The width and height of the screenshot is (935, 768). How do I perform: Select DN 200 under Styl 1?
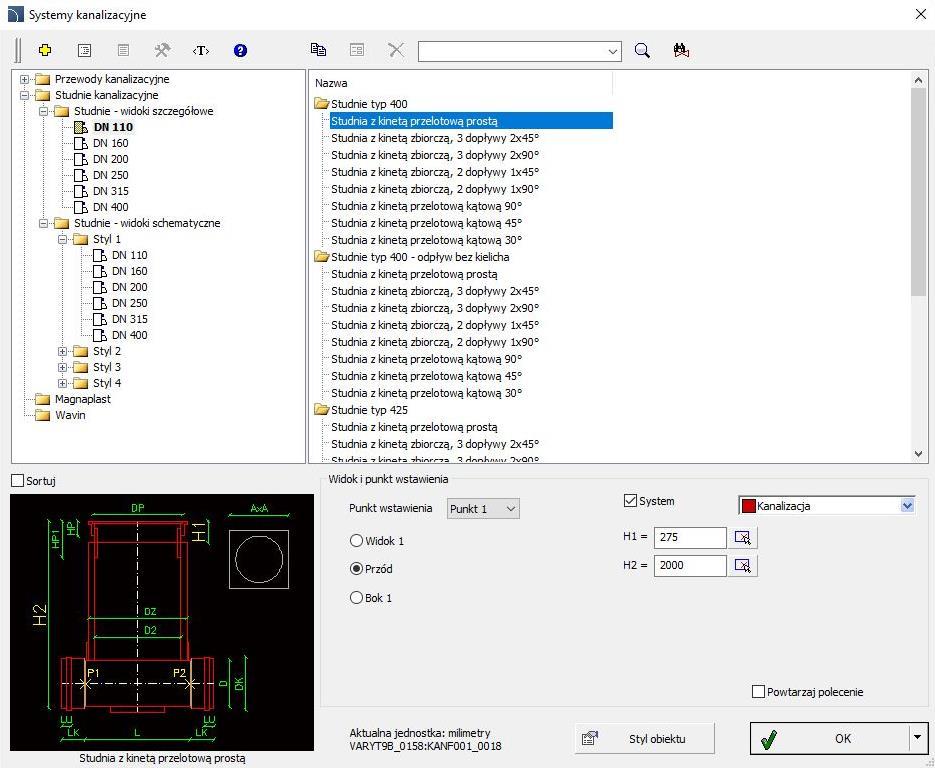pyautogui.click(x=129, y=287)
